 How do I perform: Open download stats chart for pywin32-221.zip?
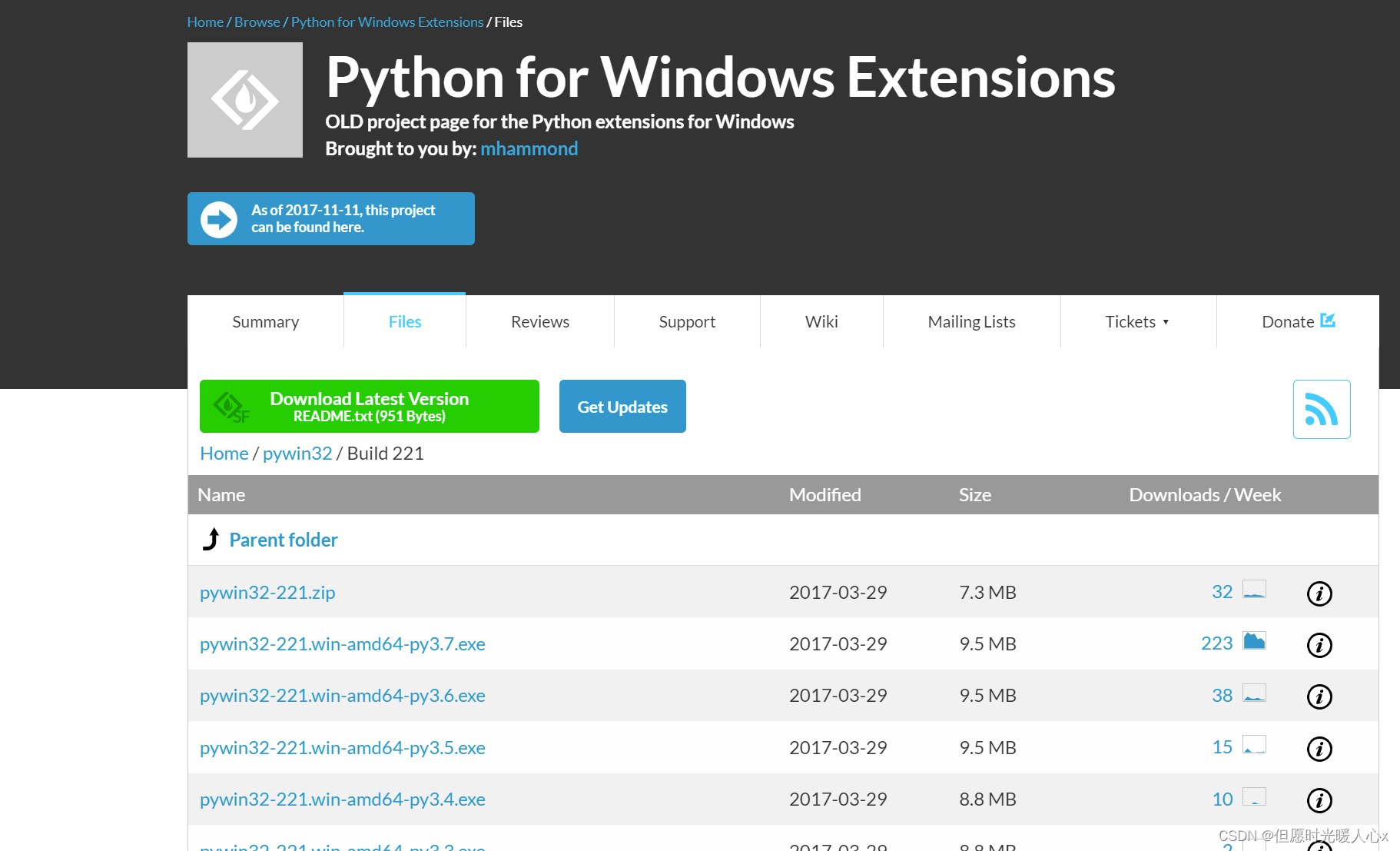coord(1254,590)
